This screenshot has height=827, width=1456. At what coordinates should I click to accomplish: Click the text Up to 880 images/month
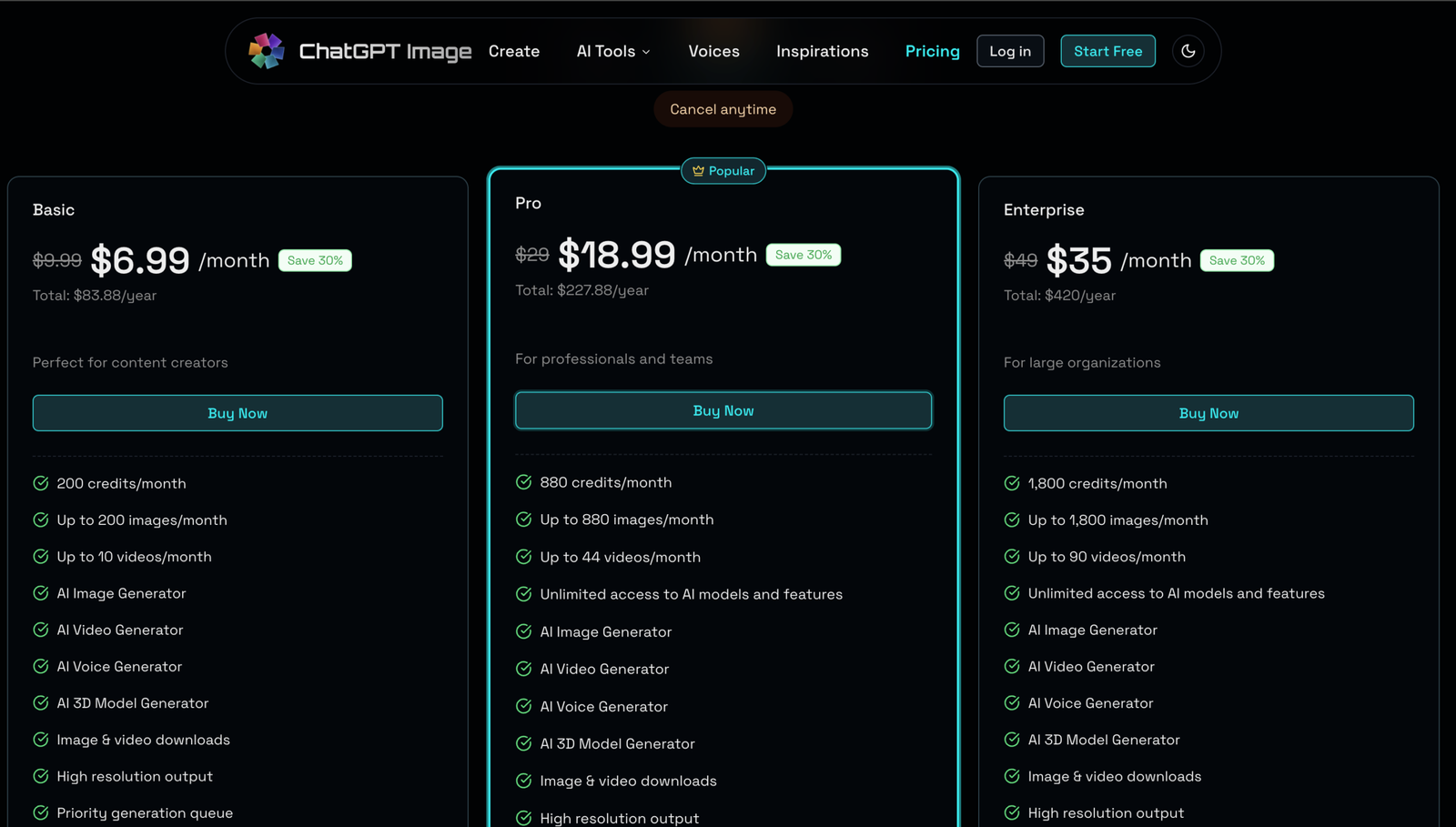[x=627, y=519]
